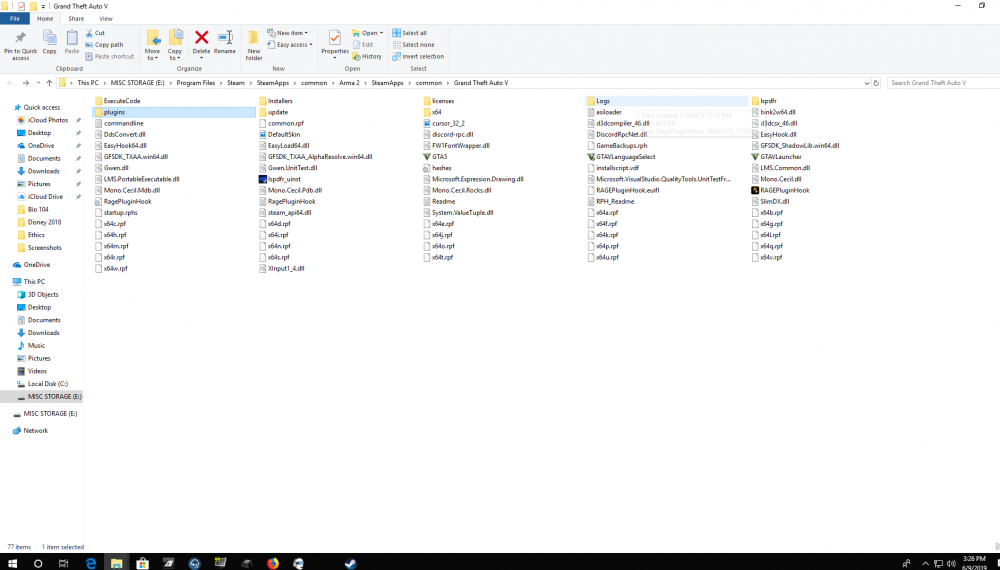Open Firefox from the taskbar

[273, 562]
